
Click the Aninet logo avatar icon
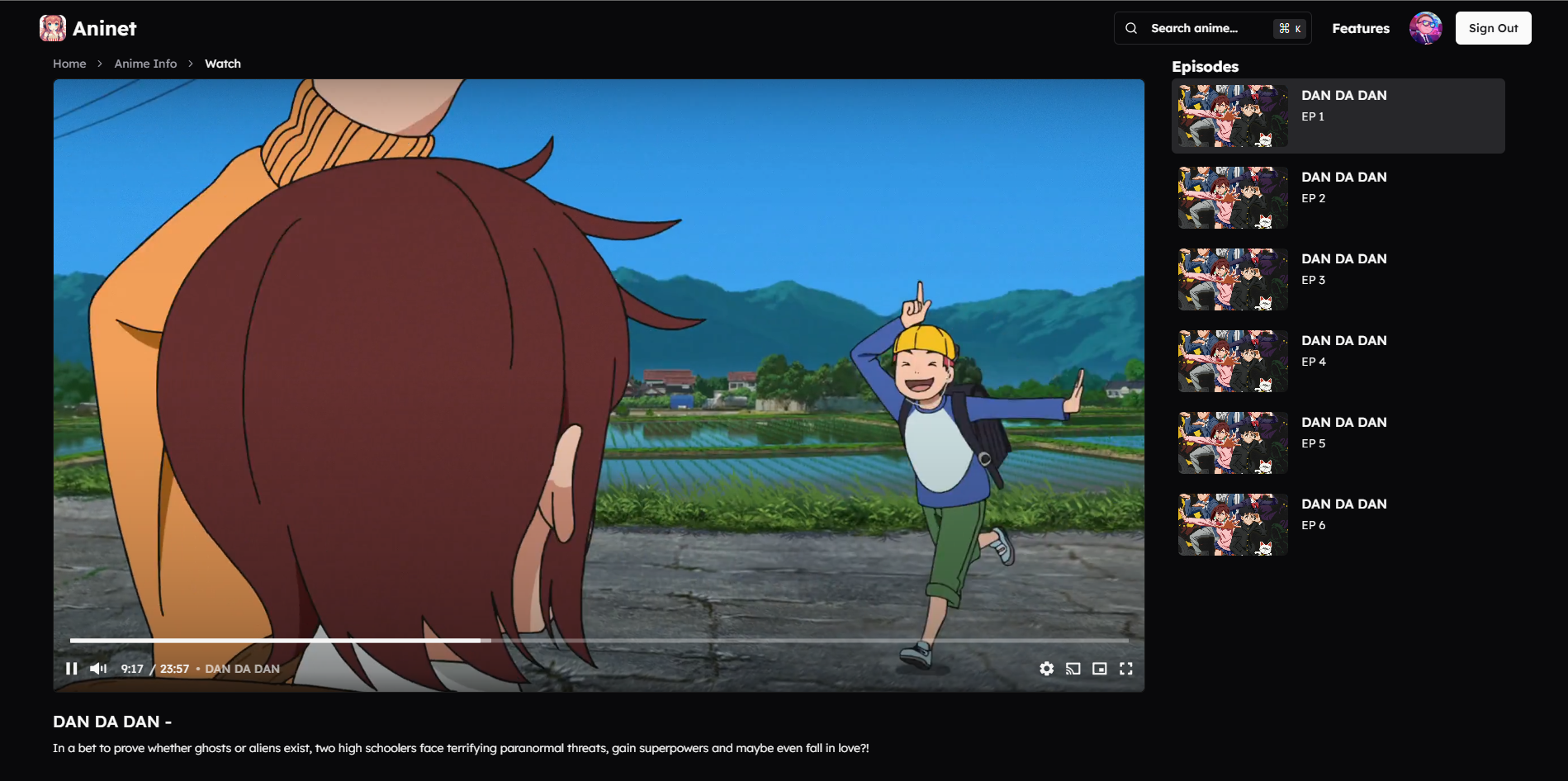click(53, 28)
